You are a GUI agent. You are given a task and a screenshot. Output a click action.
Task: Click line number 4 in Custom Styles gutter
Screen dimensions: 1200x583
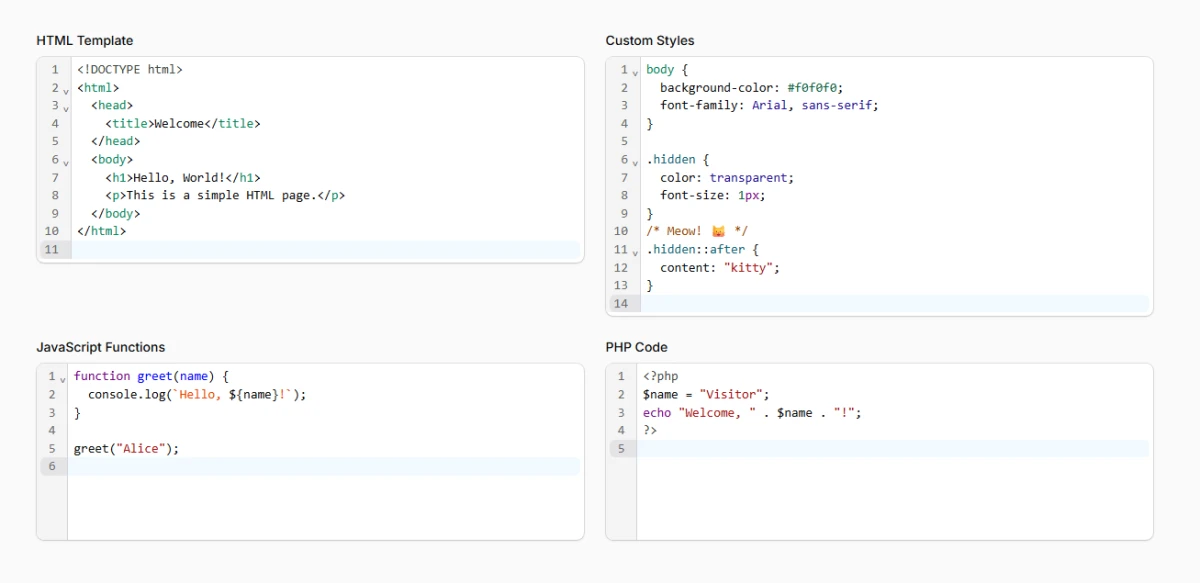pos(624,124)
